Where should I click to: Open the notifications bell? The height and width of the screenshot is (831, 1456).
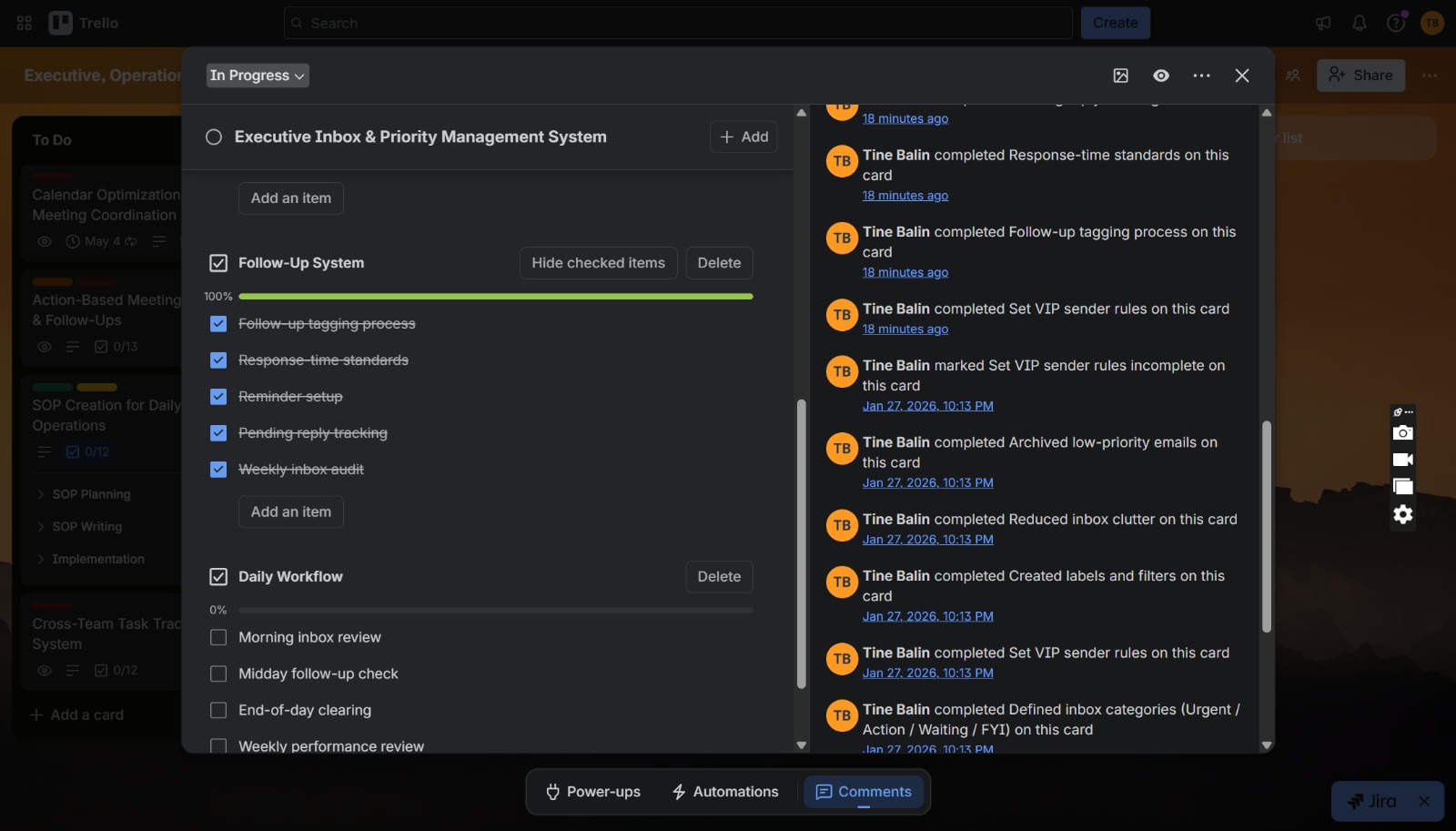(1360, 23)
